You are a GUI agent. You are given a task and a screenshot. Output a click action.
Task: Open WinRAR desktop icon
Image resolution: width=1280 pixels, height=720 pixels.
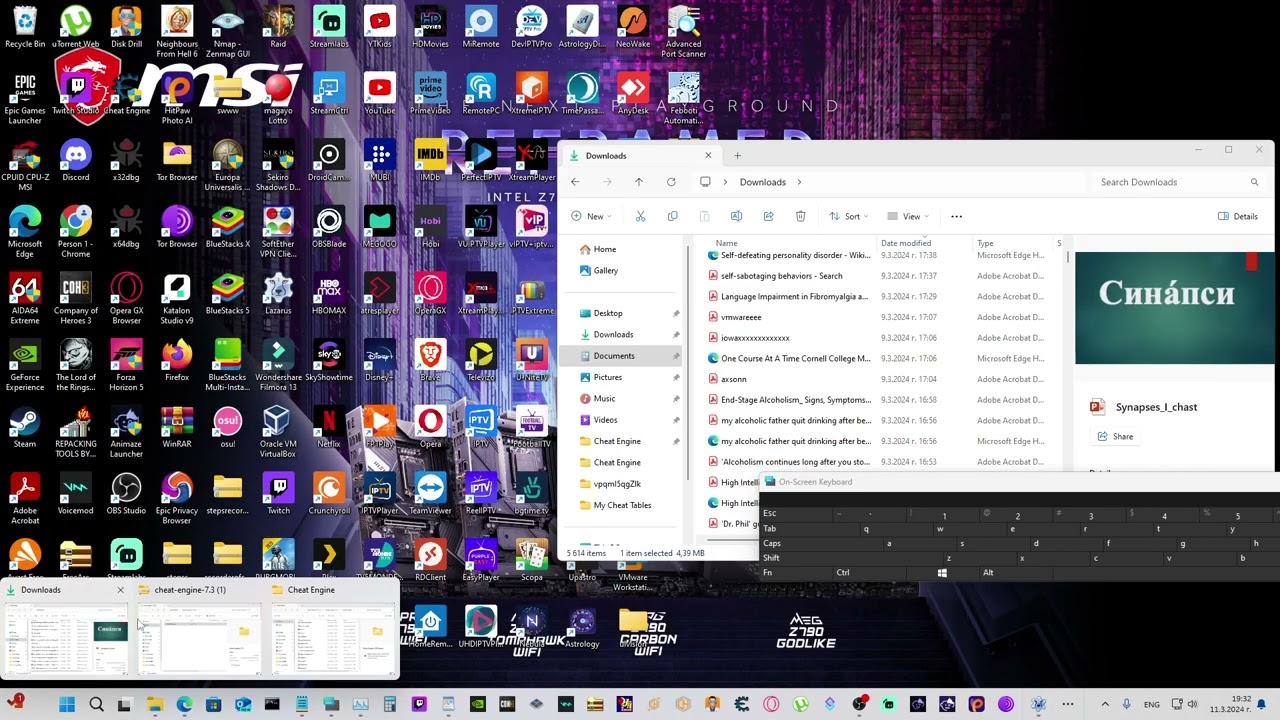click(x=177, y=427)
